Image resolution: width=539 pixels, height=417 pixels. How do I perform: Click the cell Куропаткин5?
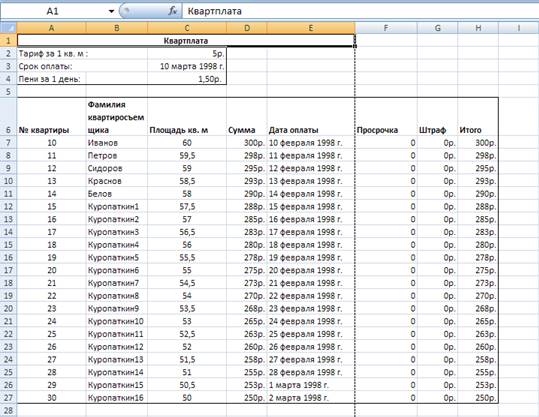pyautogui.click(x=117, y=257)
